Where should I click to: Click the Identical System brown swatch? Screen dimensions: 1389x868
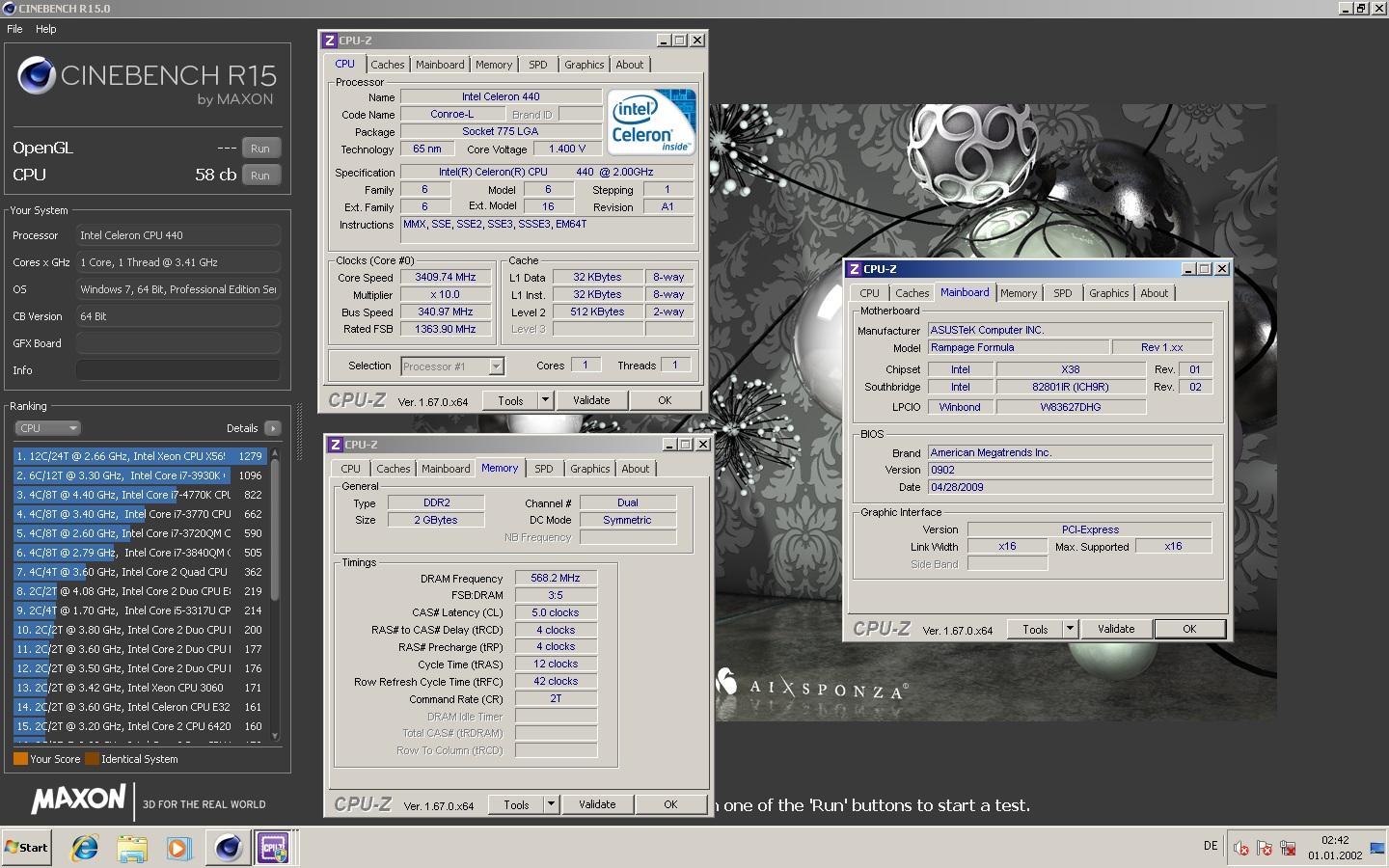click(x=92, y=759)
